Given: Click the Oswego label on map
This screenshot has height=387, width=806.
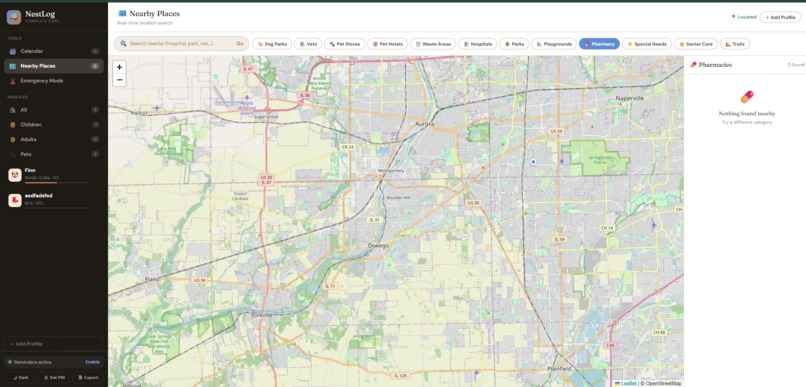Looking at the screenshot, I should click(x=378, y=246).
